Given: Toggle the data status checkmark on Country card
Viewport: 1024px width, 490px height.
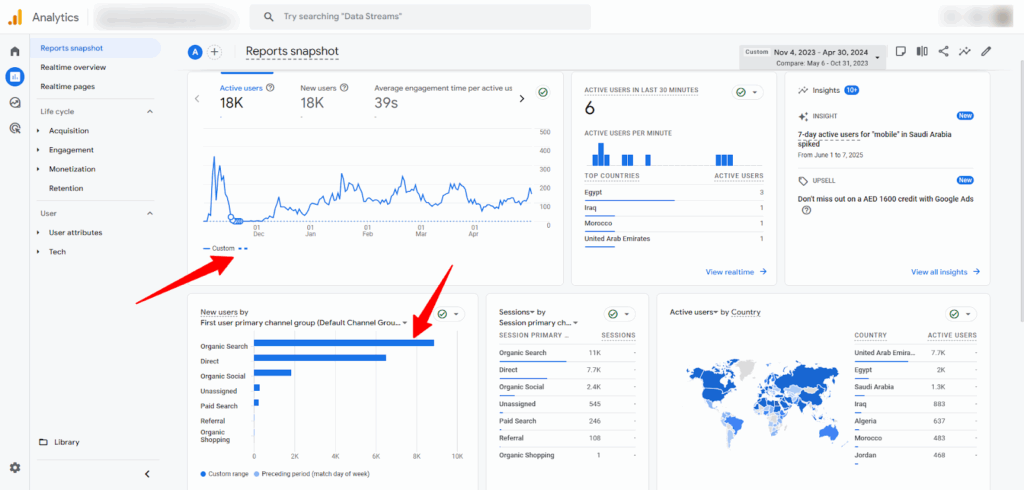Looking at the screenshot, I should [x=959, y=313].
